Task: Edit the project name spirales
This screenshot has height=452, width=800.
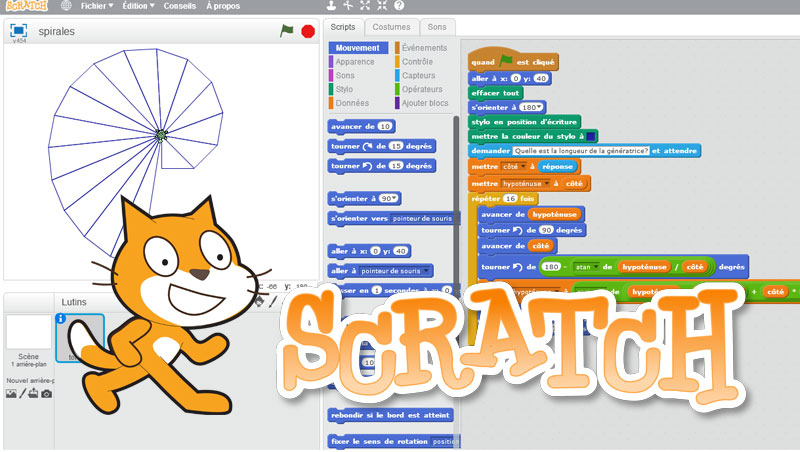Action: coord(57,31)
